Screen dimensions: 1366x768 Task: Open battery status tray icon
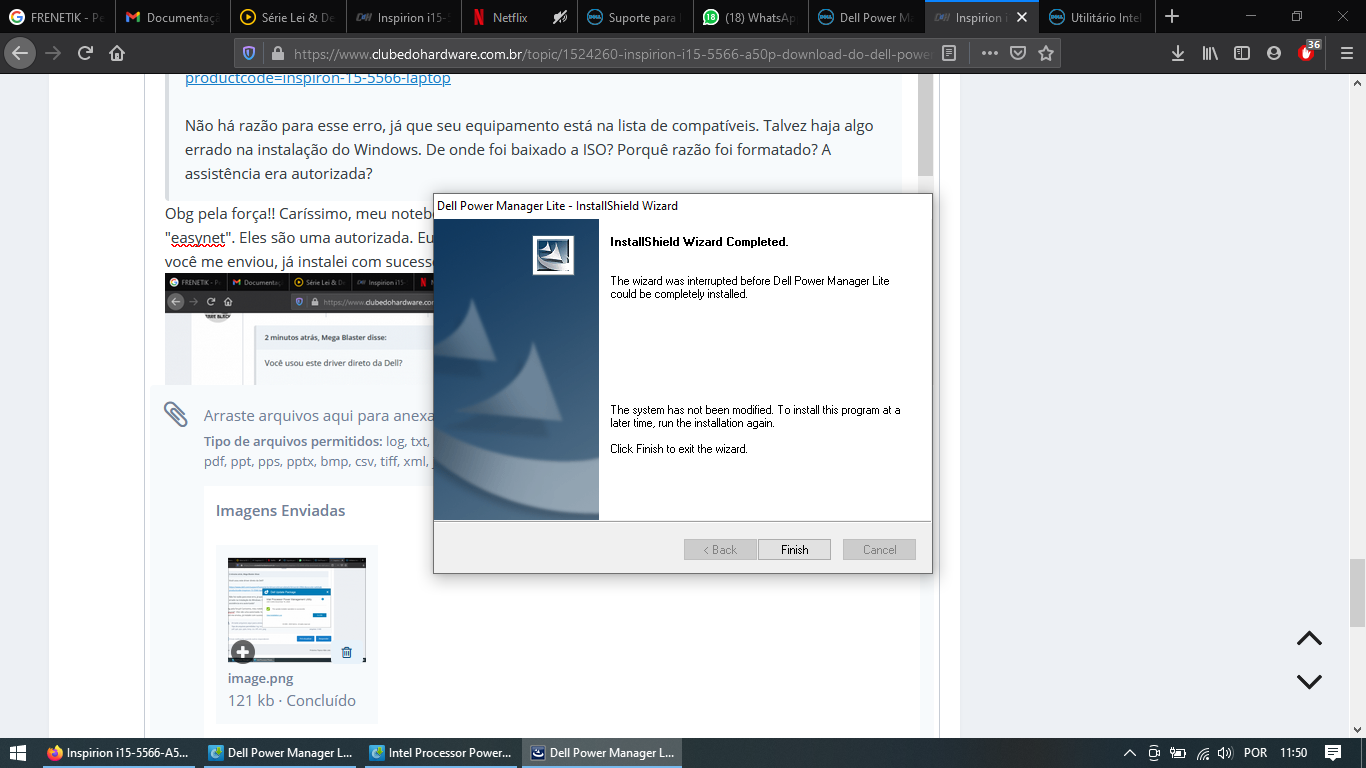1178,753
